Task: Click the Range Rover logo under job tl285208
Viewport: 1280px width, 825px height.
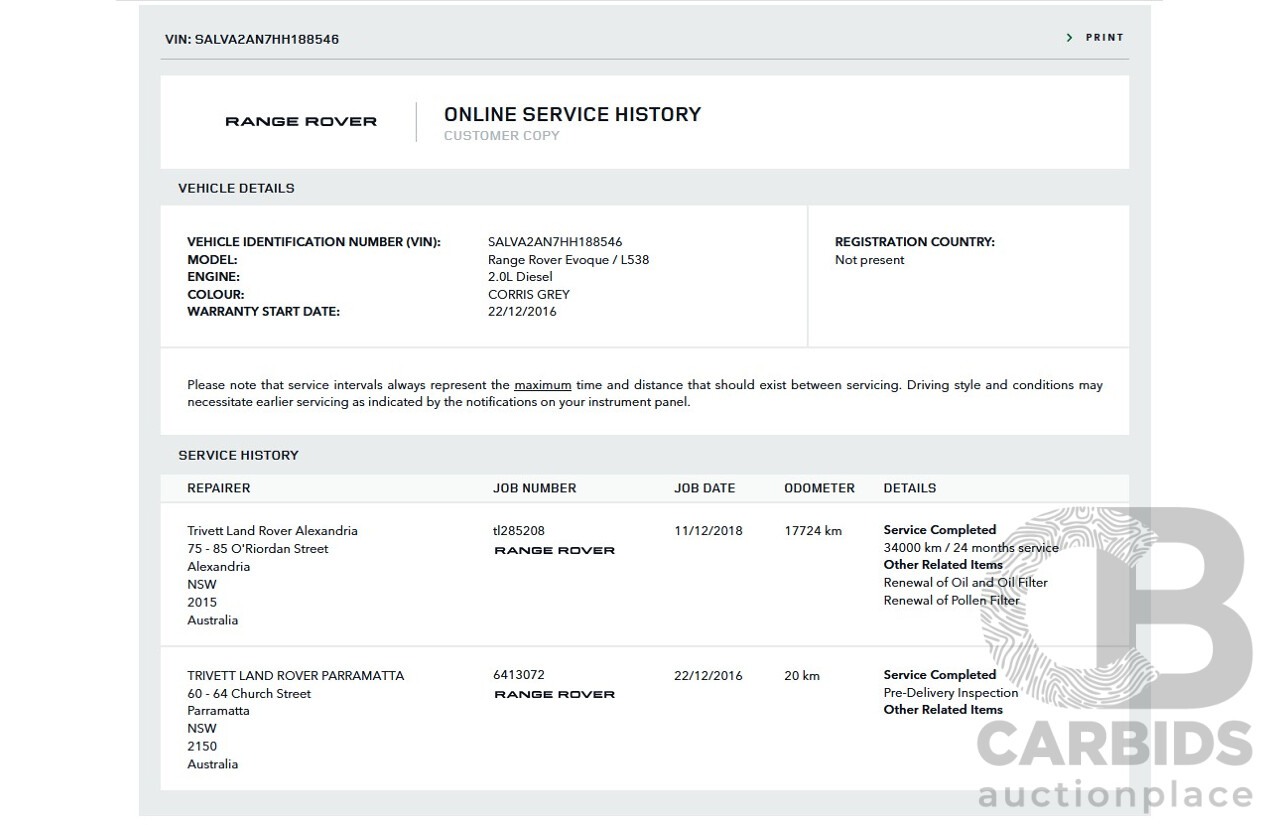Action: [x=554, y=551]
